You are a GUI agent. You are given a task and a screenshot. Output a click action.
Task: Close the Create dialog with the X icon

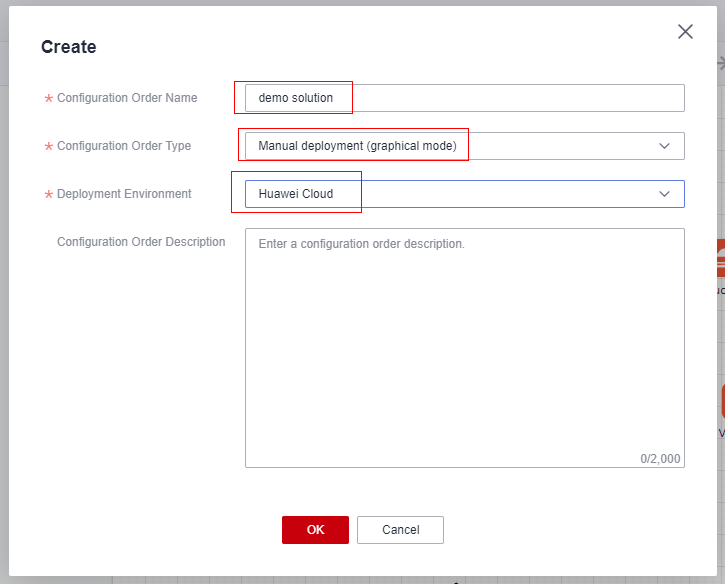685,32
